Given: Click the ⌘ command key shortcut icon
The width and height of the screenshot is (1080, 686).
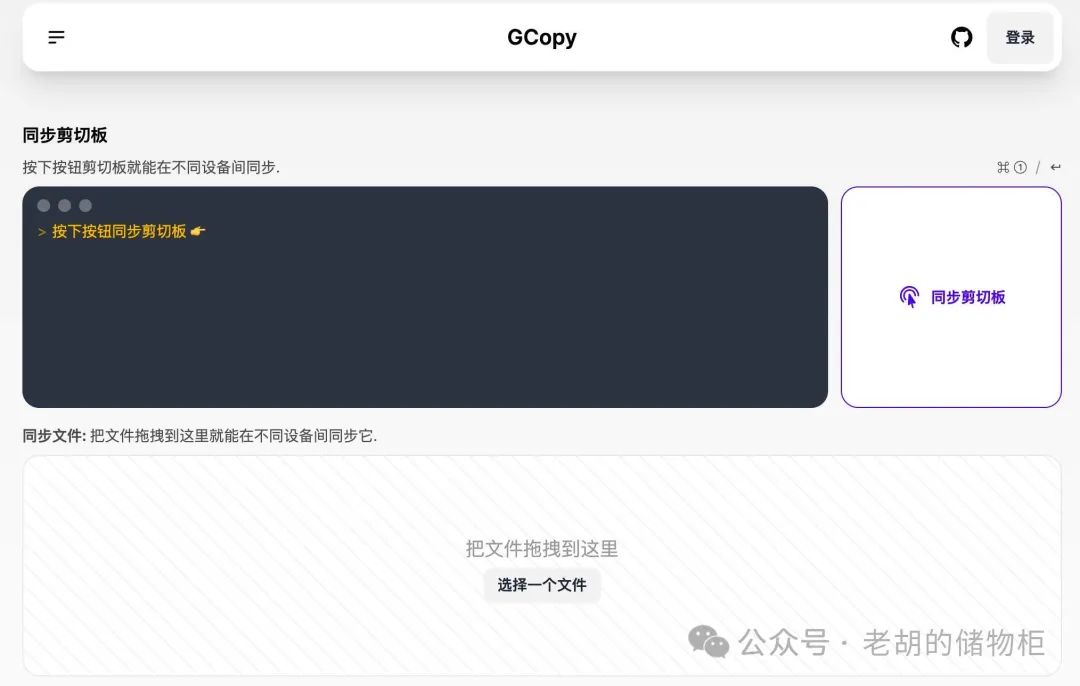Looking at the screenshot, I should (1003, 167).
